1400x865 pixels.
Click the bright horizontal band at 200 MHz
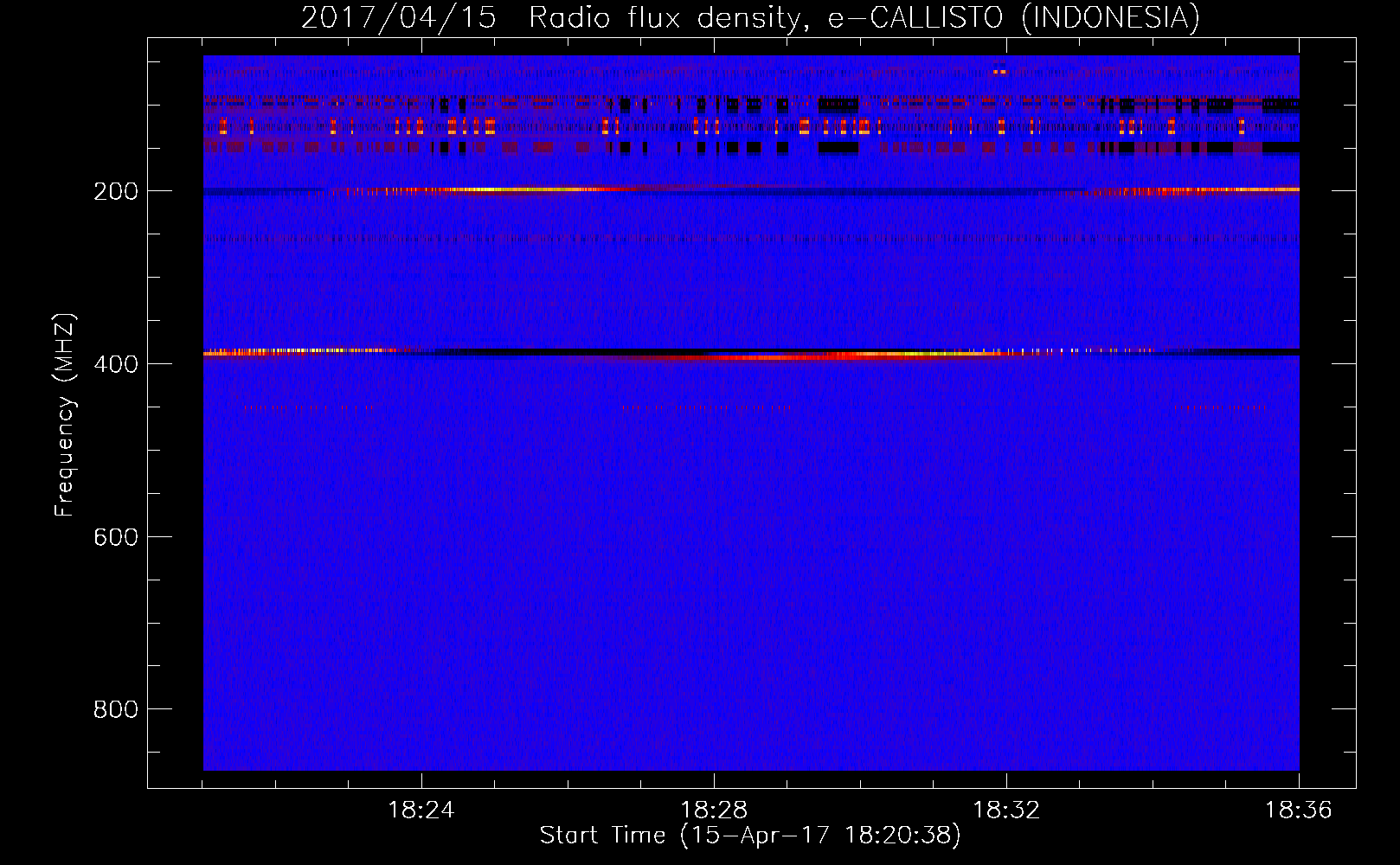coord(751,189)
